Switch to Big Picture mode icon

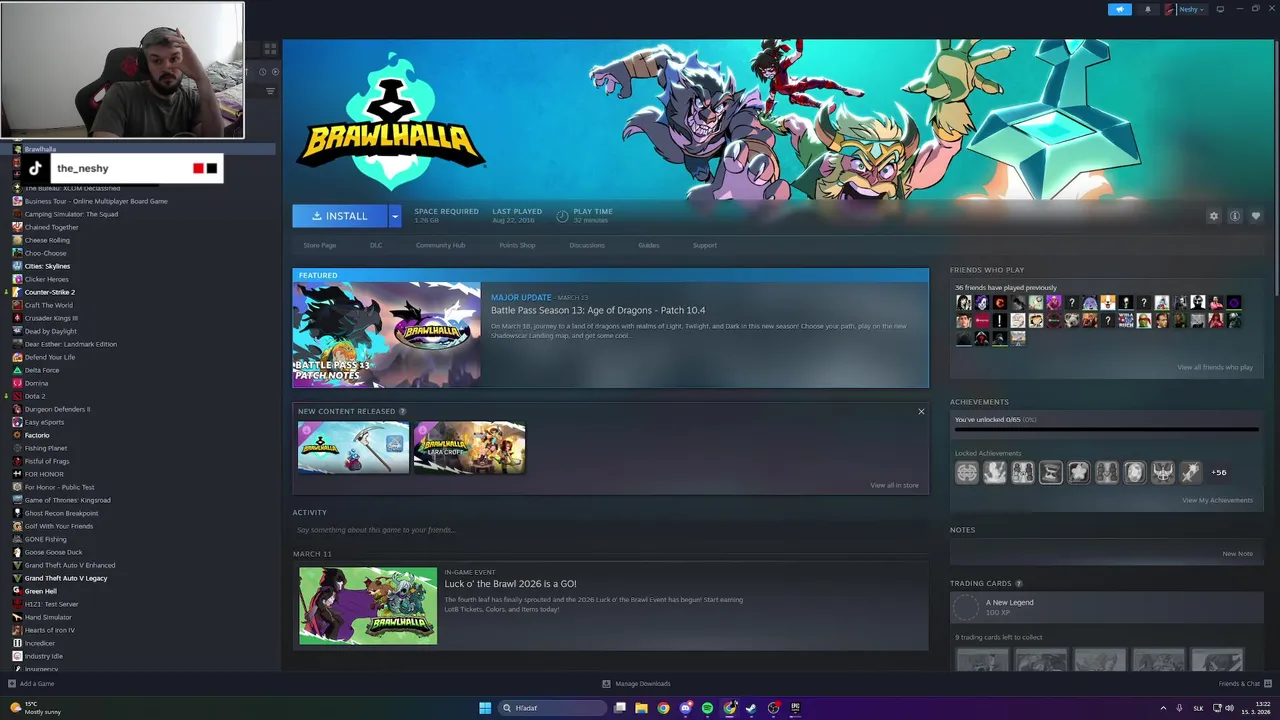click(x=1220, y=9)
